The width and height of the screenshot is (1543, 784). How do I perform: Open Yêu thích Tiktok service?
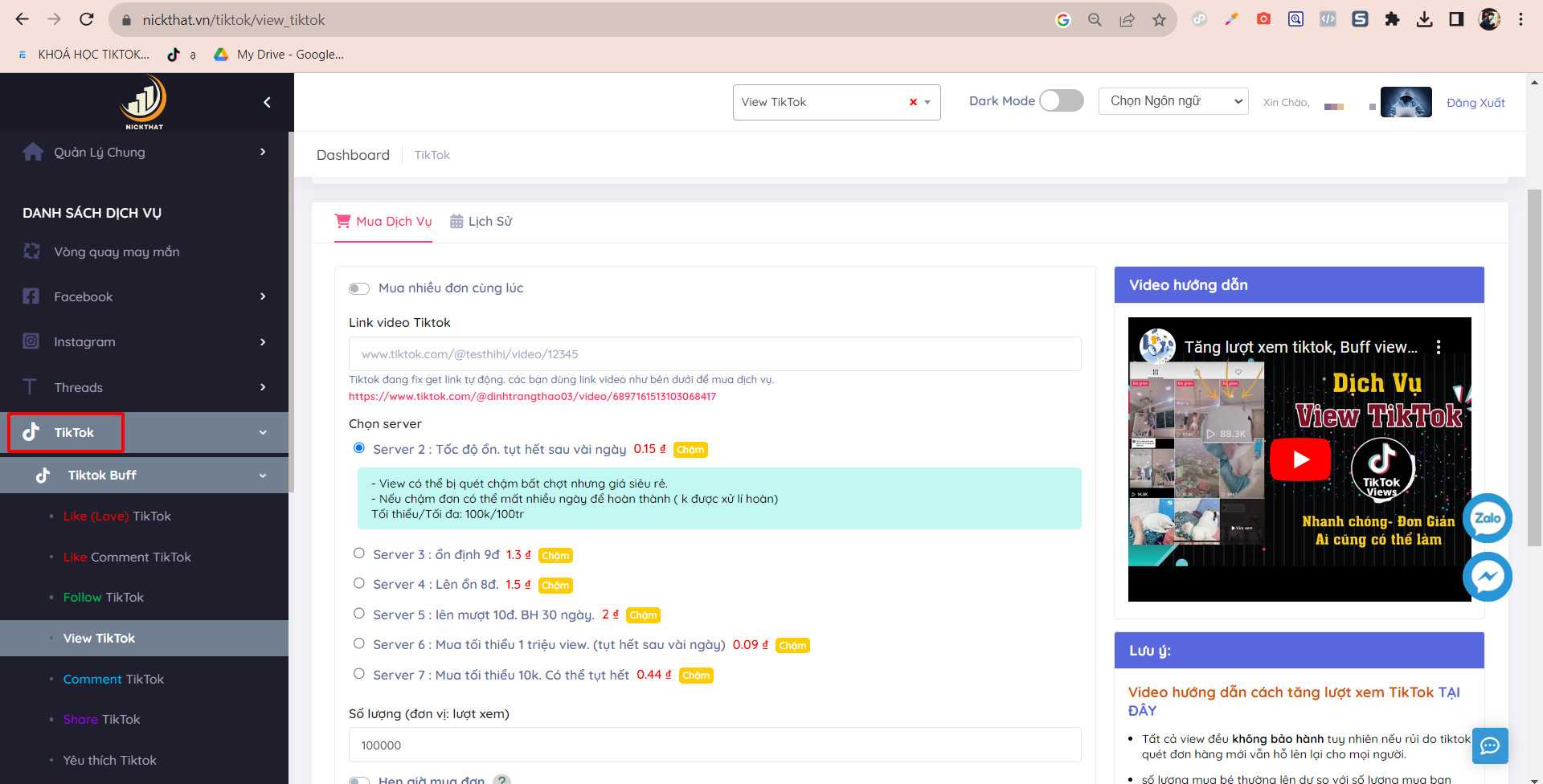pos(110,760)
